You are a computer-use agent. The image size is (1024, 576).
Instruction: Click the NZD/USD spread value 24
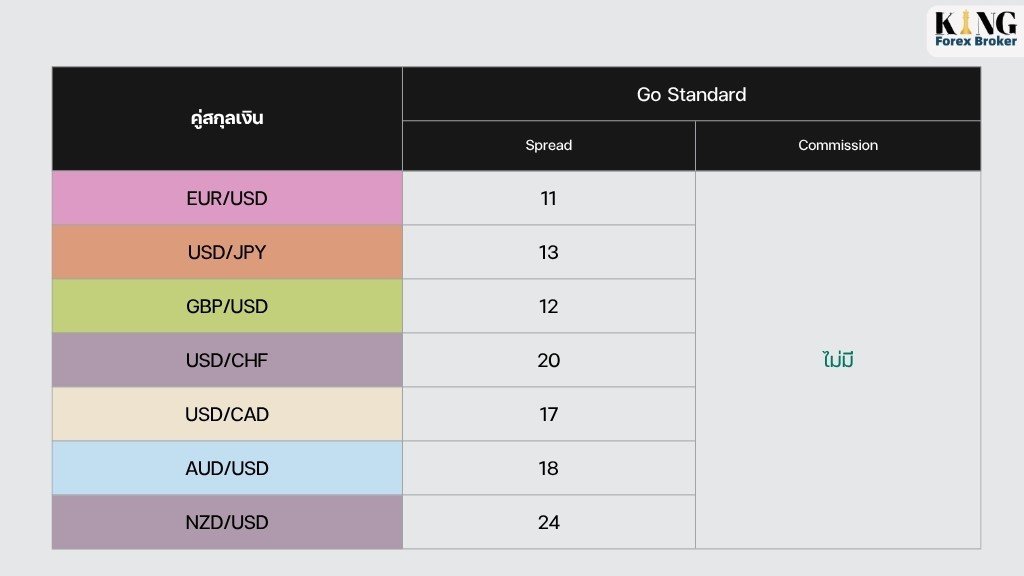pyautogui.click(x=549, y=522)
